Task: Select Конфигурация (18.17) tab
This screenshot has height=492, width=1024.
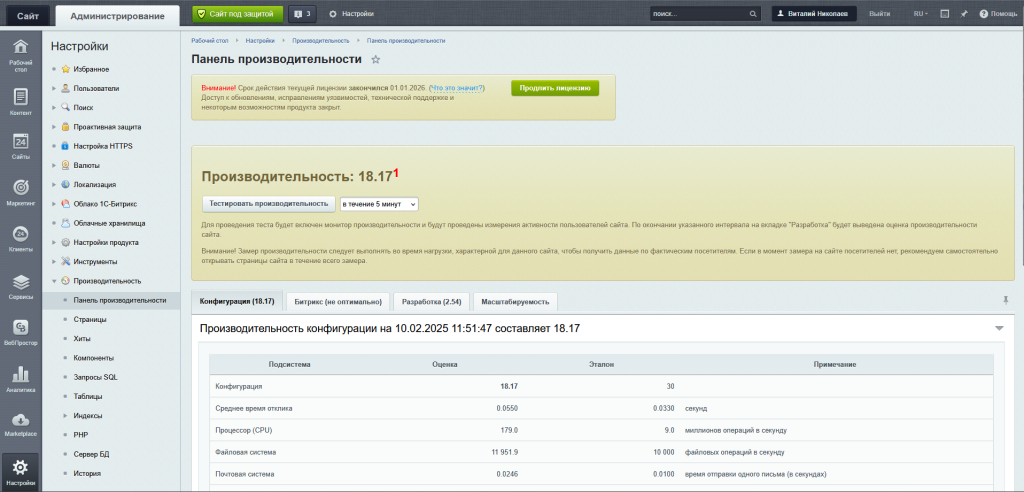Action: pos(237,302)
